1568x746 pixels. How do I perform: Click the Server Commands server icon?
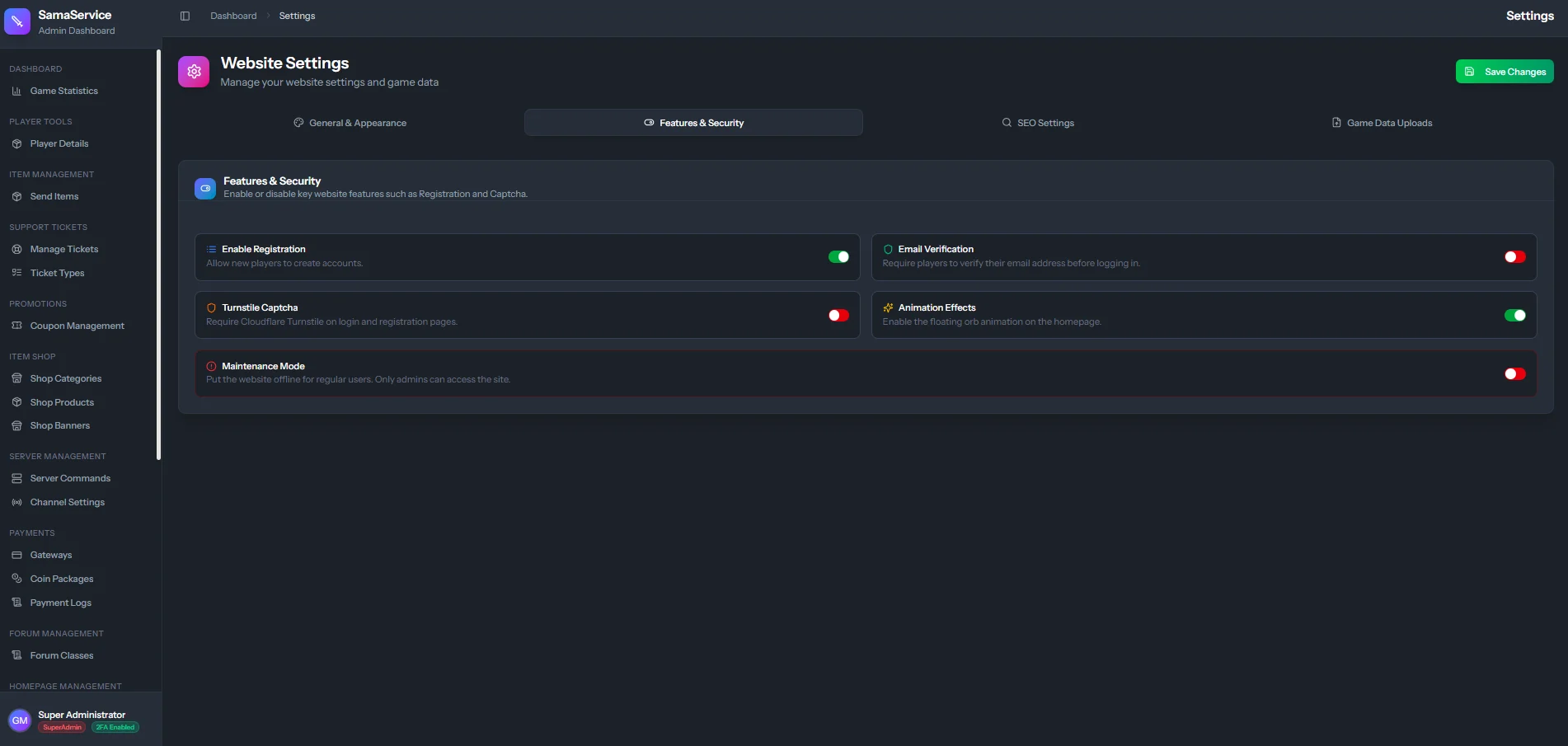tap(16, 478)
